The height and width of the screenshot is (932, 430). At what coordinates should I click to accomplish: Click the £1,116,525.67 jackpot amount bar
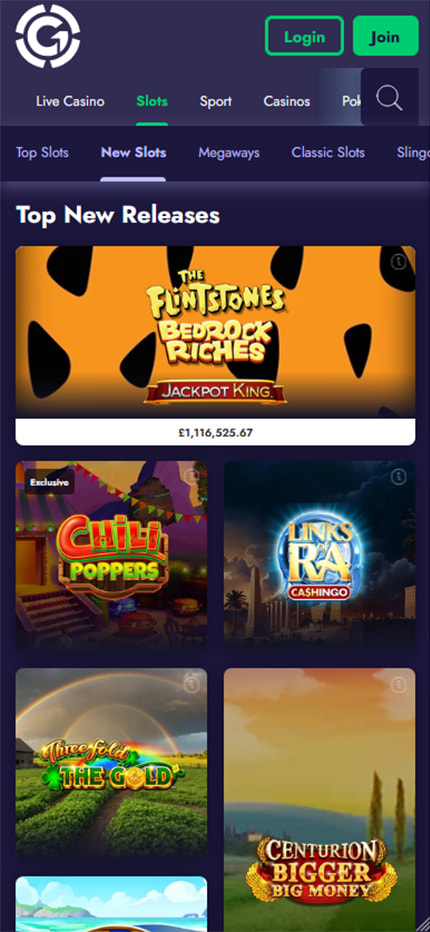215,432
